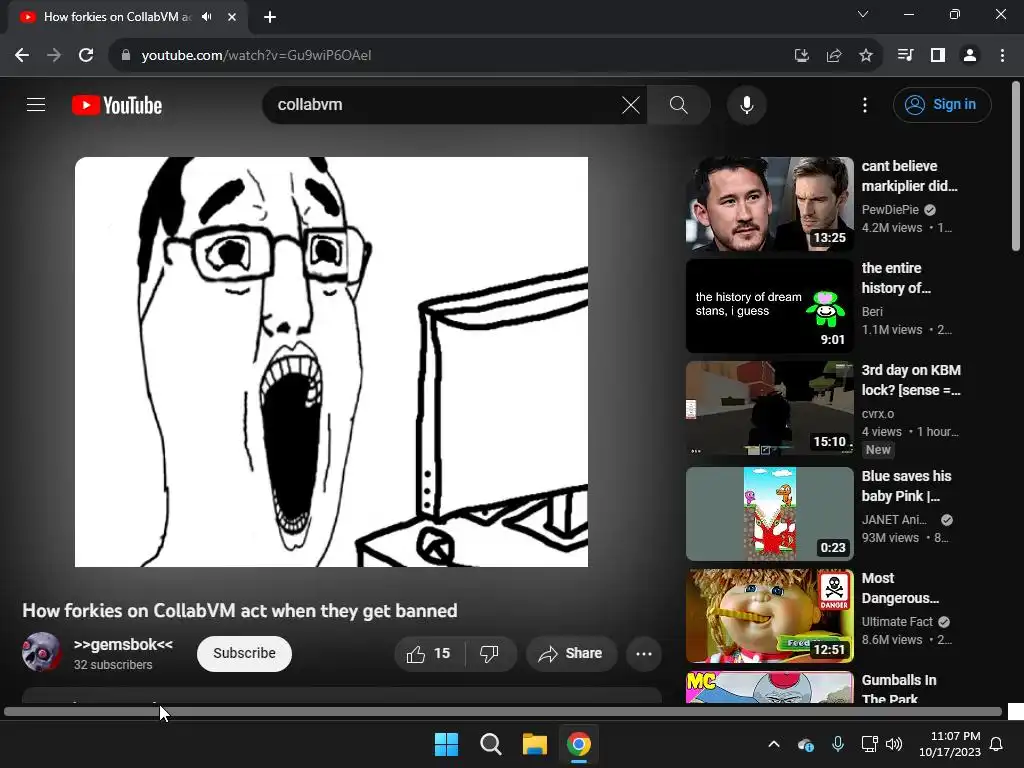
Task: Open 'Blue saves his baby Pink' video title
Action: click(906, 486)
